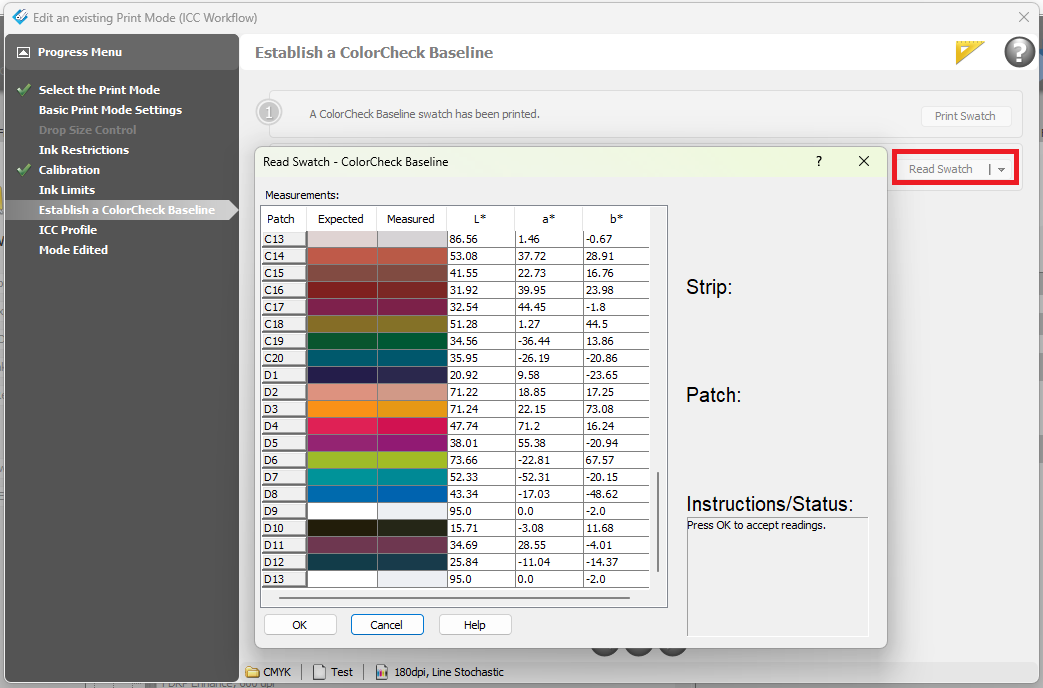Open the Read Swatch dropdown arrow

1002,167
